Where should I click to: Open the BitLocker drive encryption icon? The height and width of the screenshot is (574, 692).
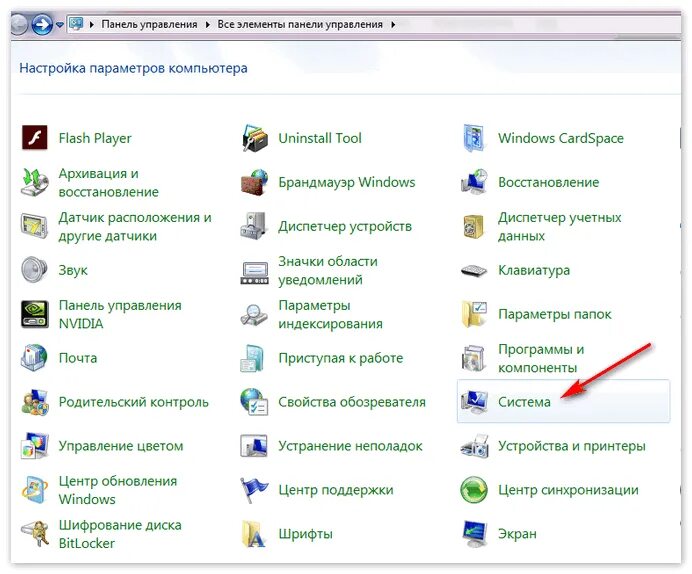point(34,533)
